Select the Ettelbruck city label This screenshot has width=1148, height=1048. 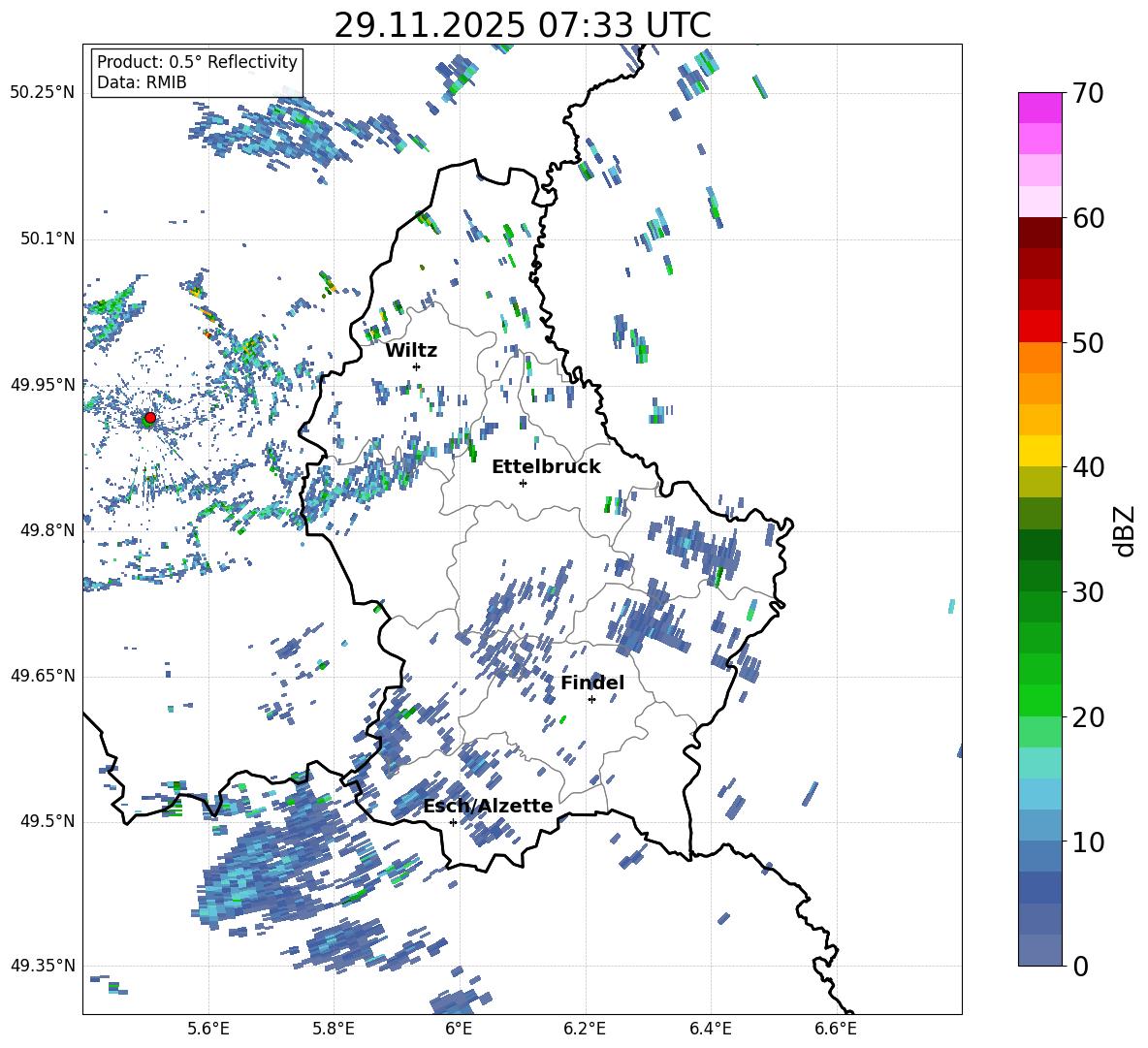[x=546, y=466]
